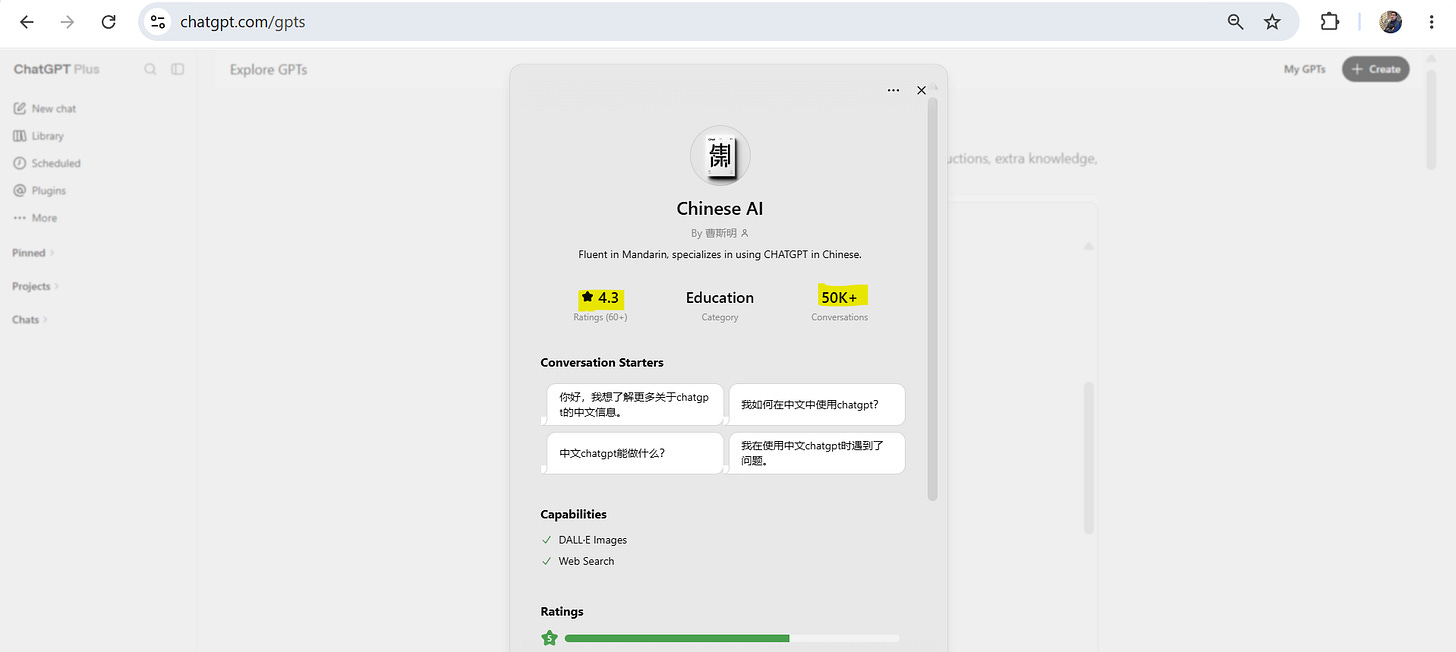The width and height of the screenshot is (1456, 652).
Task: Select starter '我如何在中文中使用chatgpt?'
Action: (x=816, y=404)
